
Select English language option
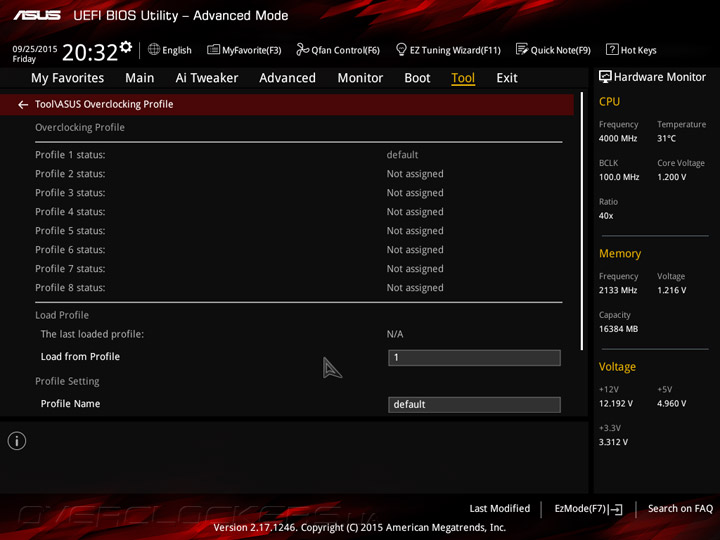(177, 50)
